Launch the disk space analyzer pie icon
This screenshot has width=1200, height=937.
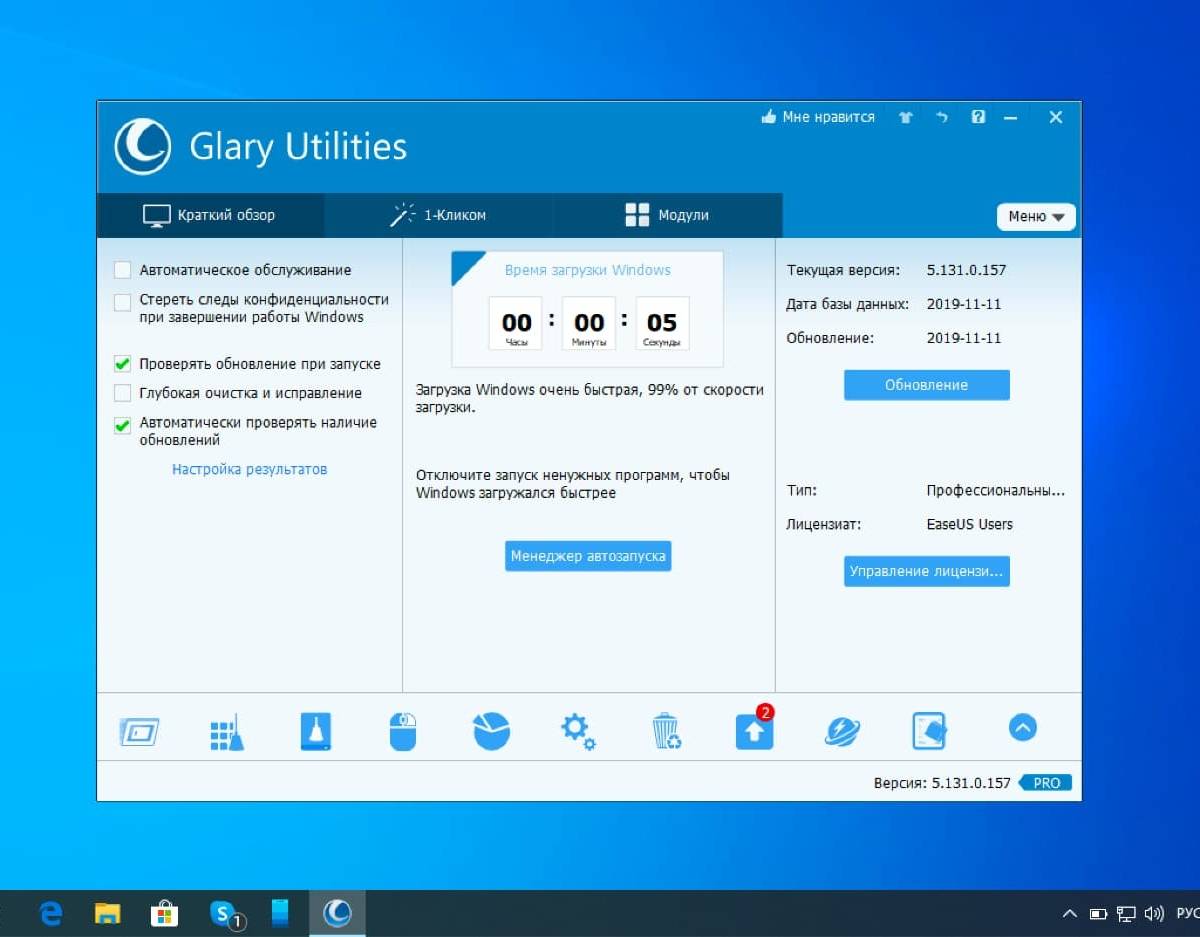click(x=491, y=731)
